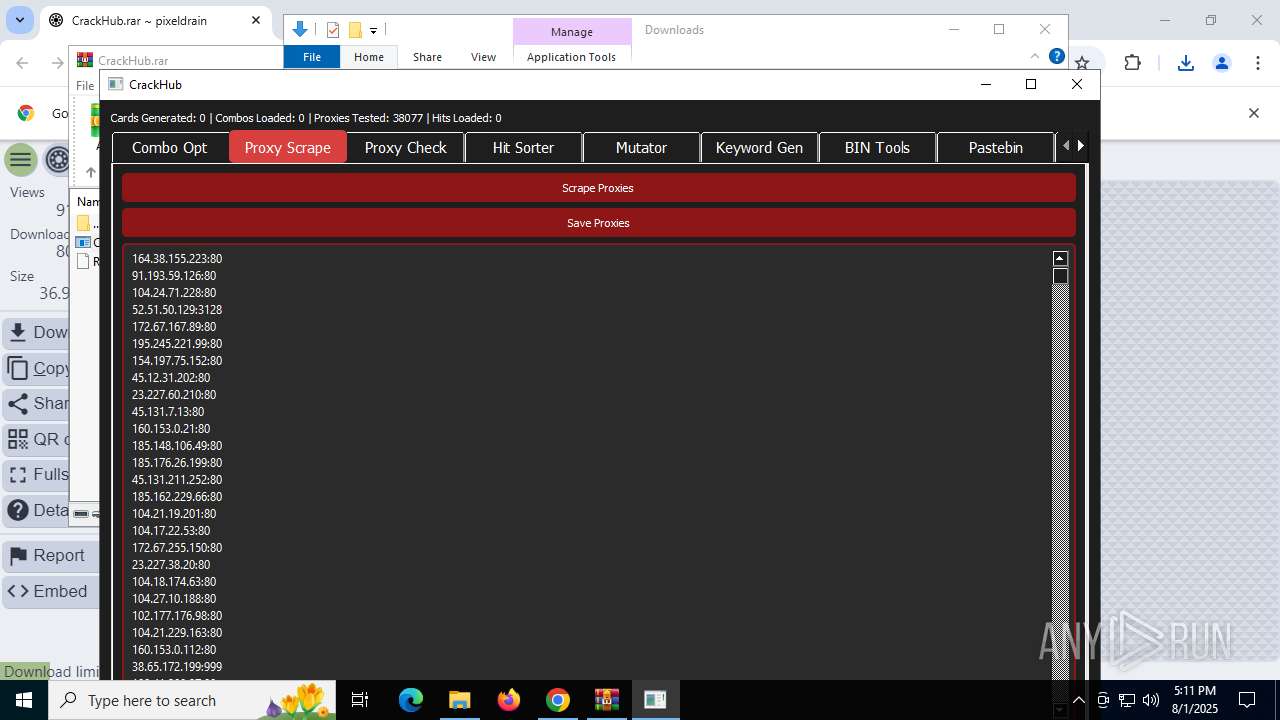Select the Proxy Scrape tab
Image resolution: width=1280 pixels, height=720 pixels.
point(288,147)
